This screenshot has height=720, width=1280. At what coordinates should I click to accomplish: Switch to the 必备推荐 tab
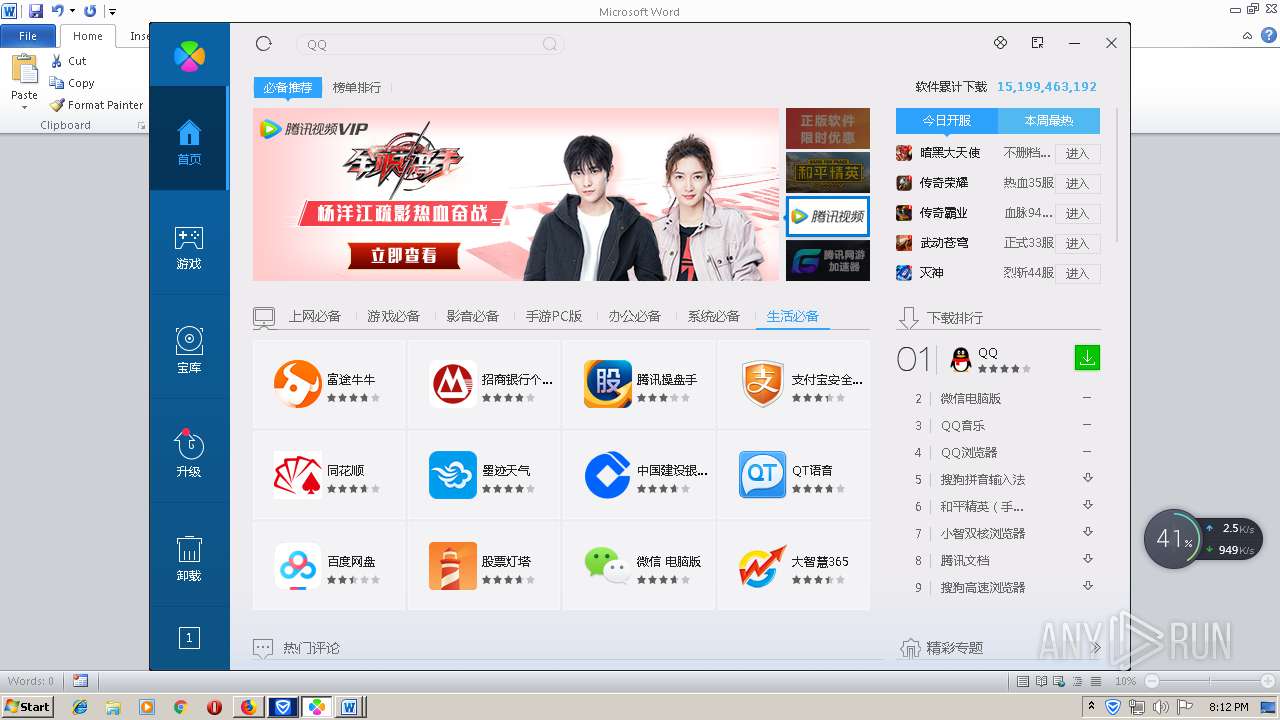[x=288, y=88]
